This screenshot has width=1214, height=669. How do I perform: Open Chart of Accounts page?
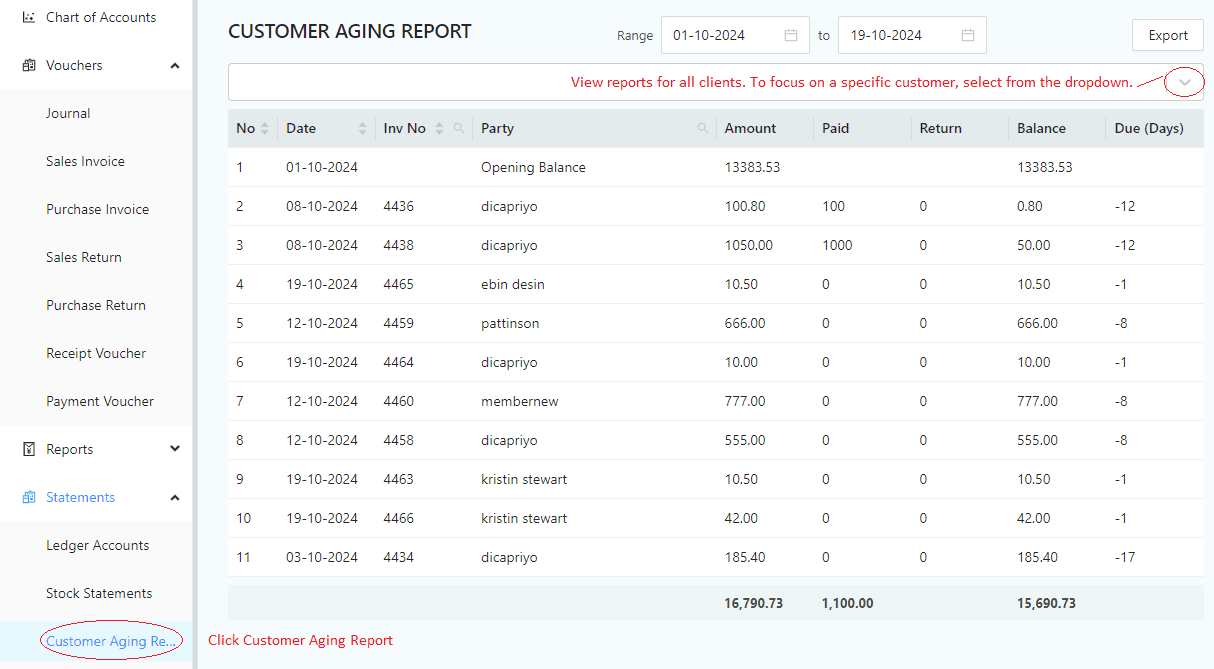[101, 17]
